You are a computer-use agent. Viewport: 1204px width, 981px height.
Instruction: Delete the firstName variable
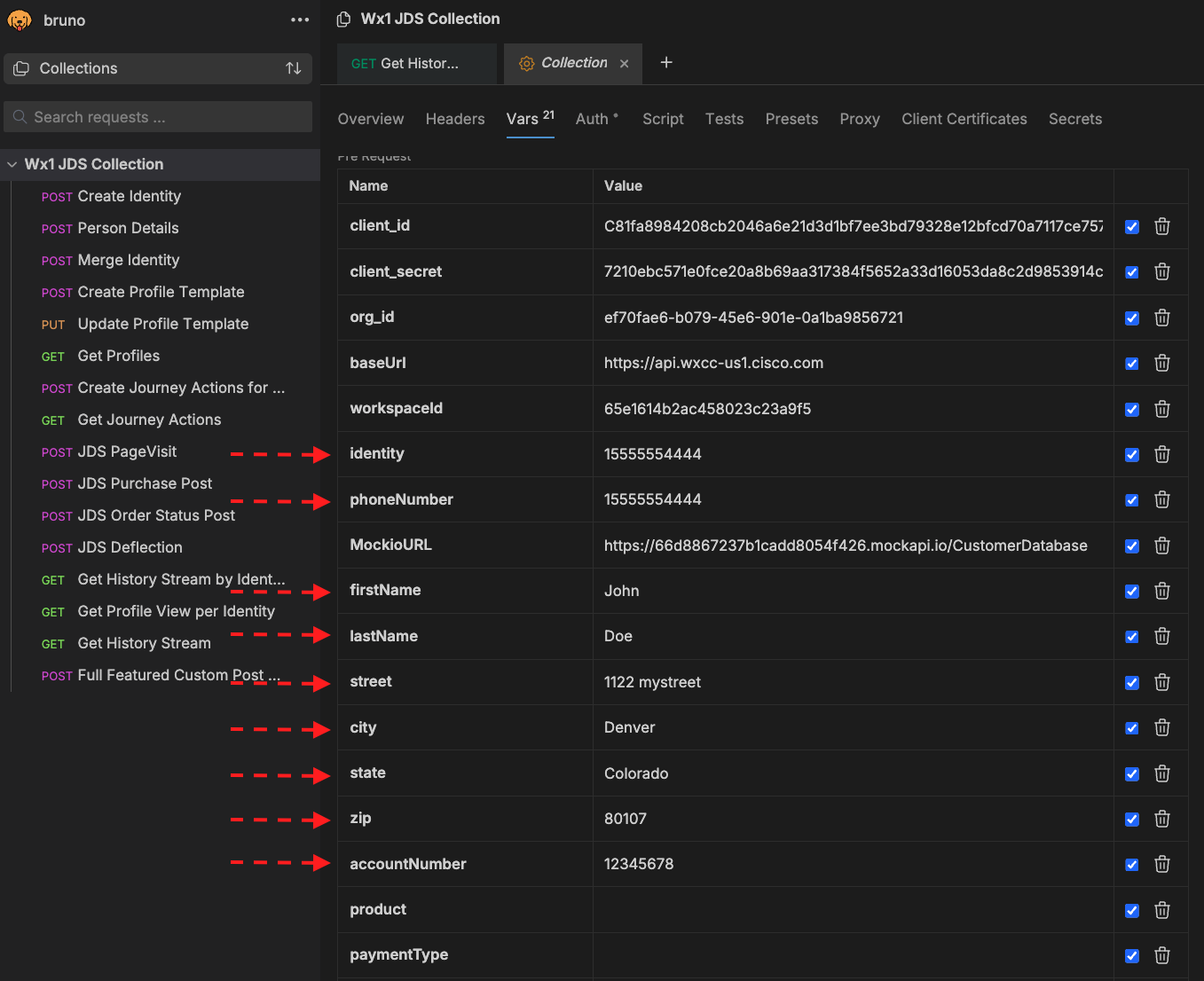1162,591
